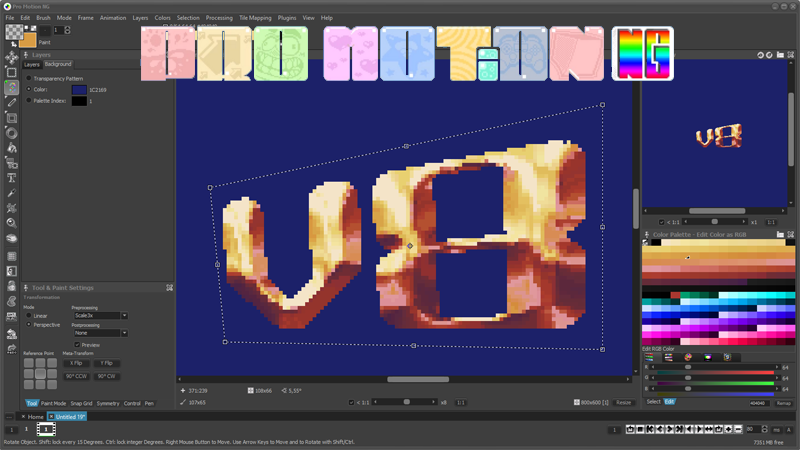The height and width of the screenshot is (450, 800).
Task: Enable the Preview checkbox
Action: click(x=77, y=345)
